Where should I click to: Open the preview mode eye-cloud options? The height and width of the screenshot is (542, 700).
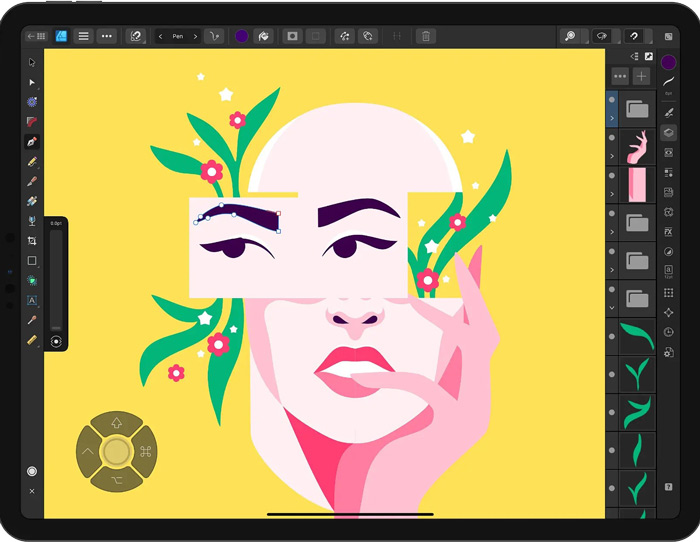pos(602,36)
